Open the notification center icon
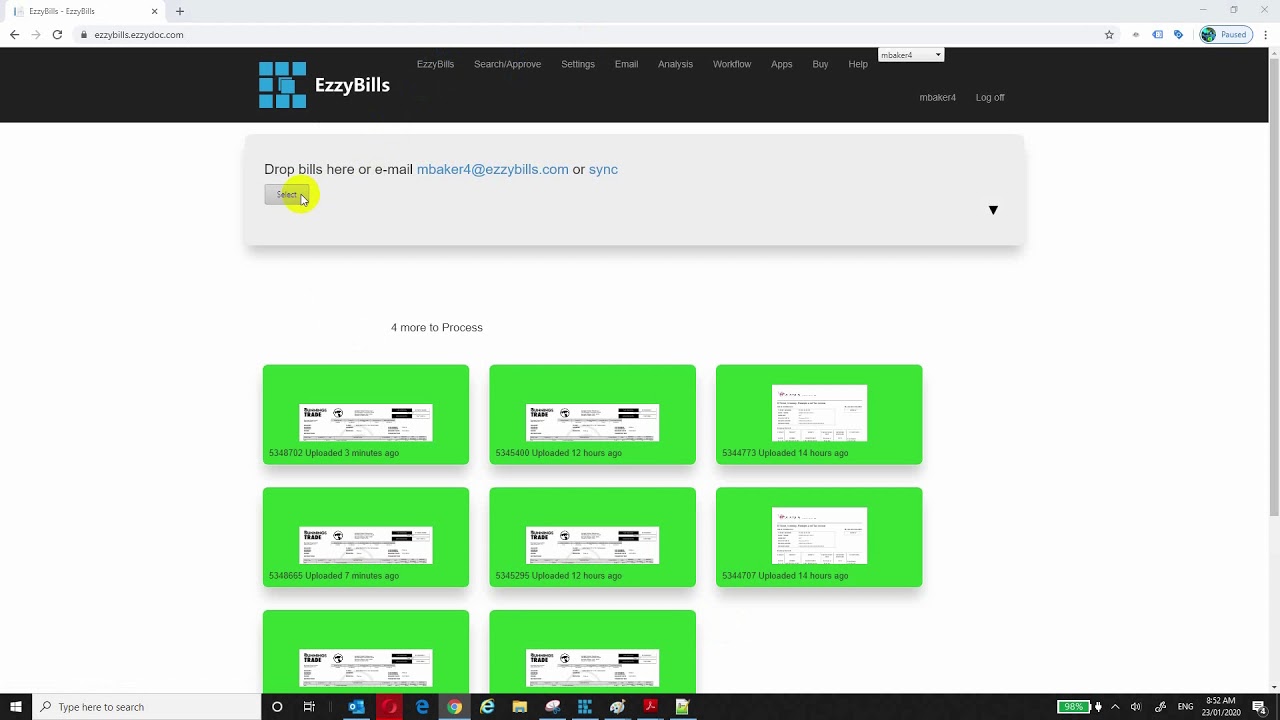Image resolution: width=1280 pixels, height=720 pixels. (x=1259, y=707)
